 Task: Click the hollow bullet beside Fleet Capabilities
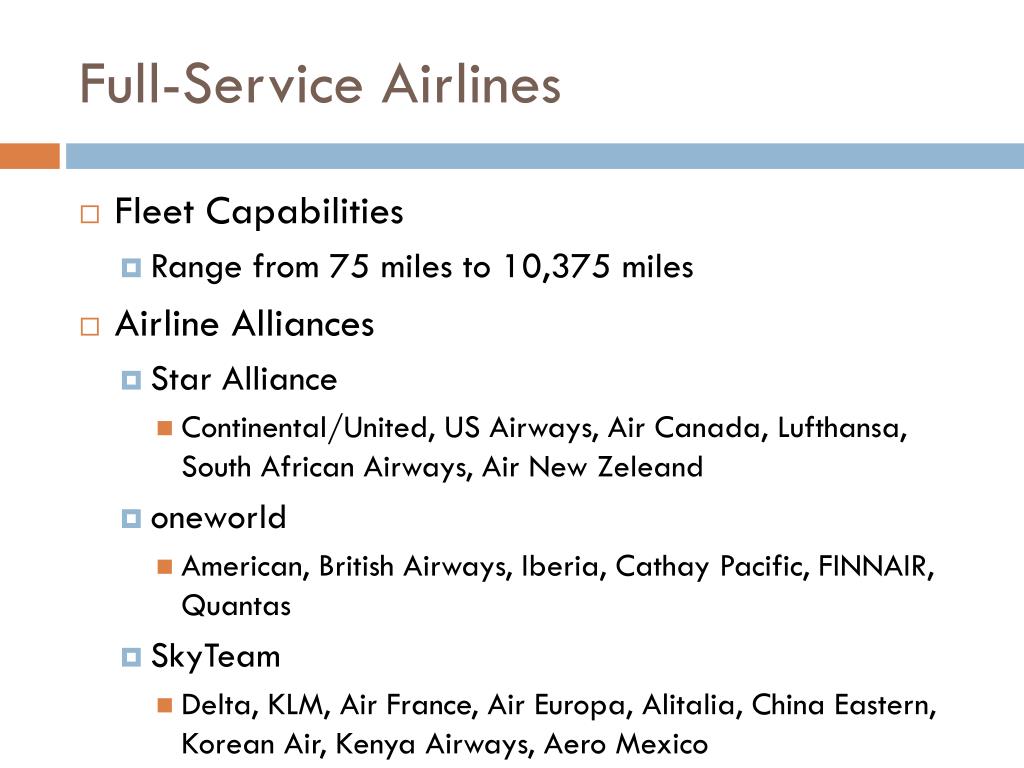(90, 214)
